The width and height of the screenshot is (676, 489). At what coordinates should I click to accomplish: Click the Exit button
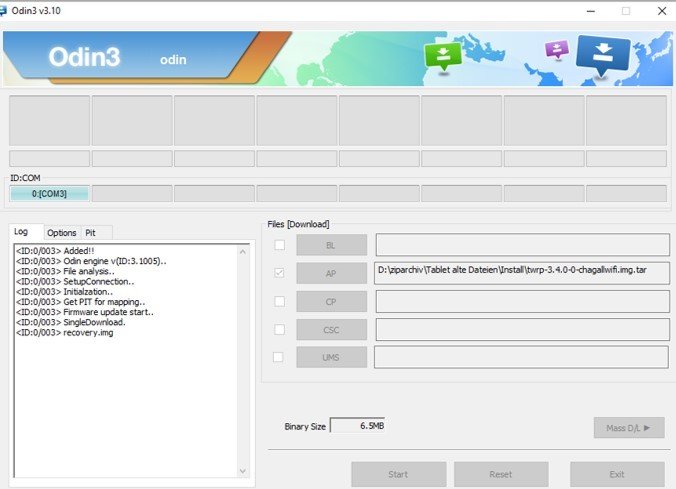pyautogui.click(x=617, y=474)
